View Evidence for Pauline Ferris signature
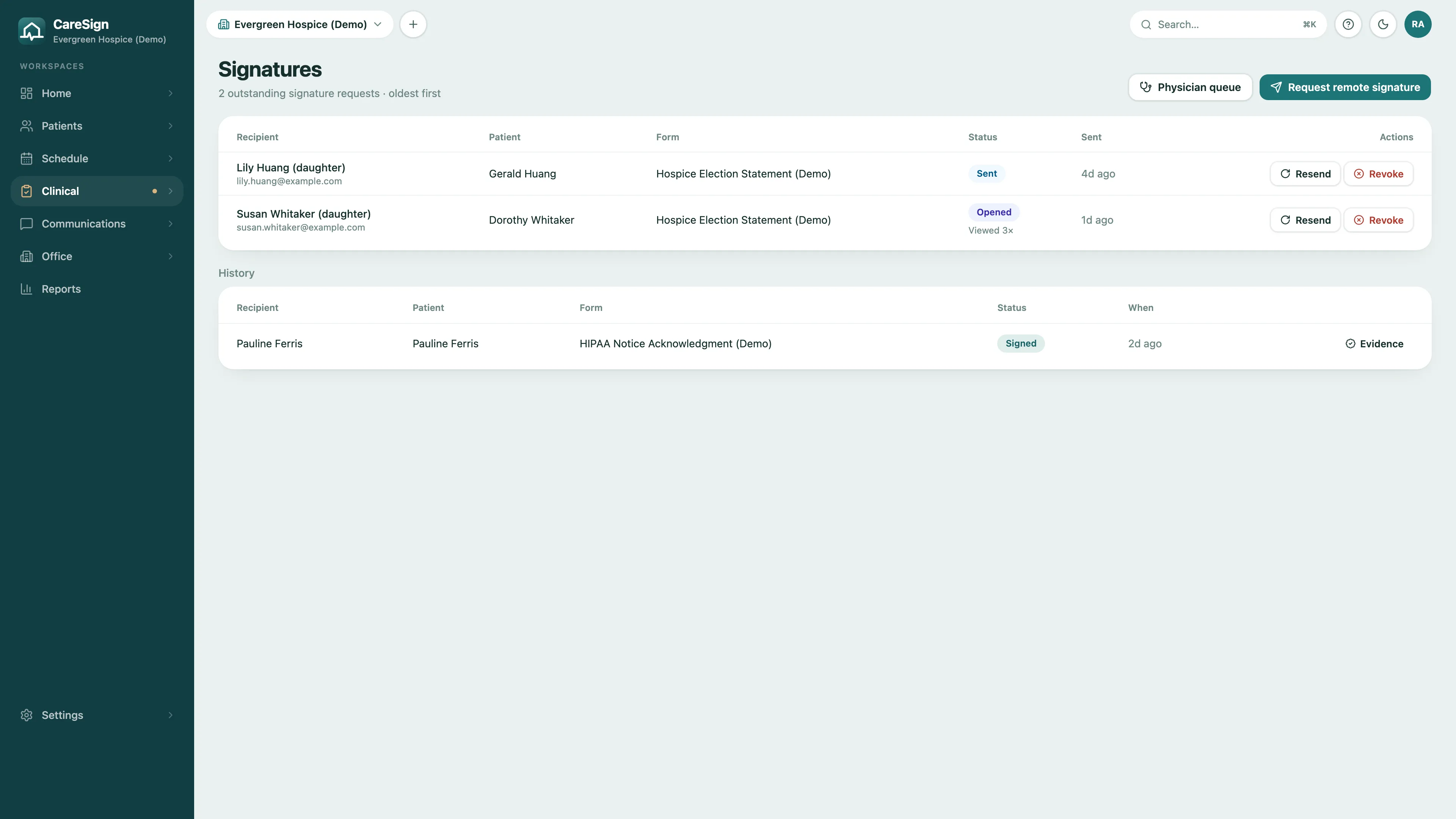The width and height of the screenshot is (1456, 819). (x=1374, y=344)
